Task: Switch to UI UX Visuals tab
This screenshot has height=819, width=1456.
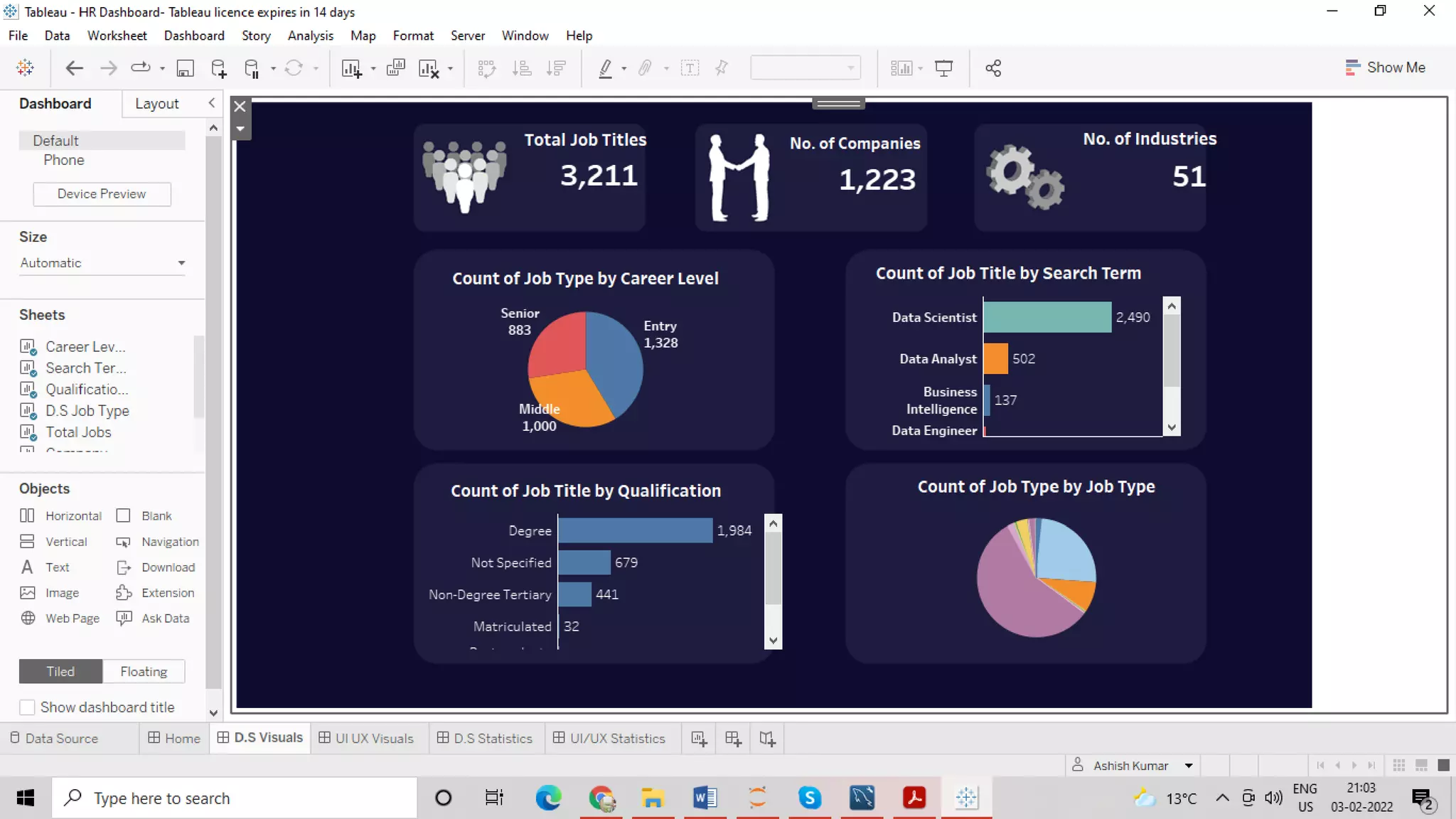Action: point(366,739)
